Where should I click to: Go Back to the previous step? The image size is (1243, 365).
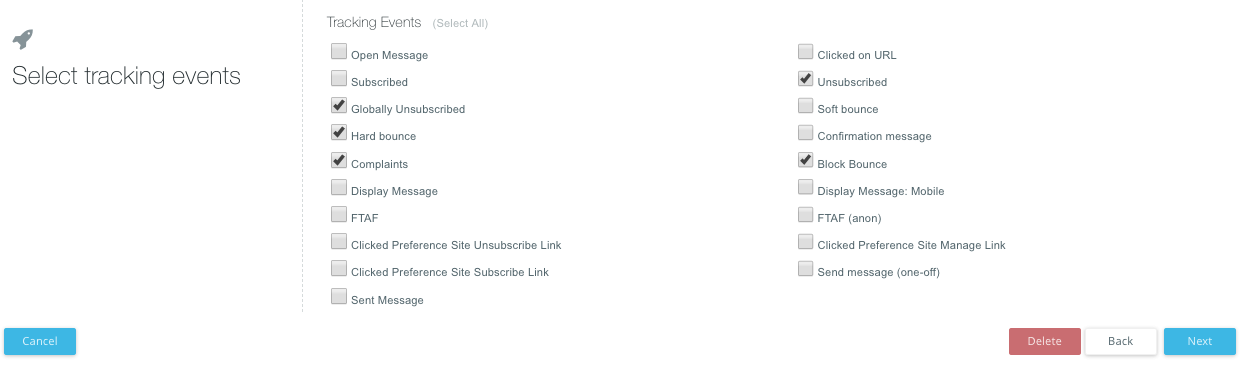(1121, 341)
